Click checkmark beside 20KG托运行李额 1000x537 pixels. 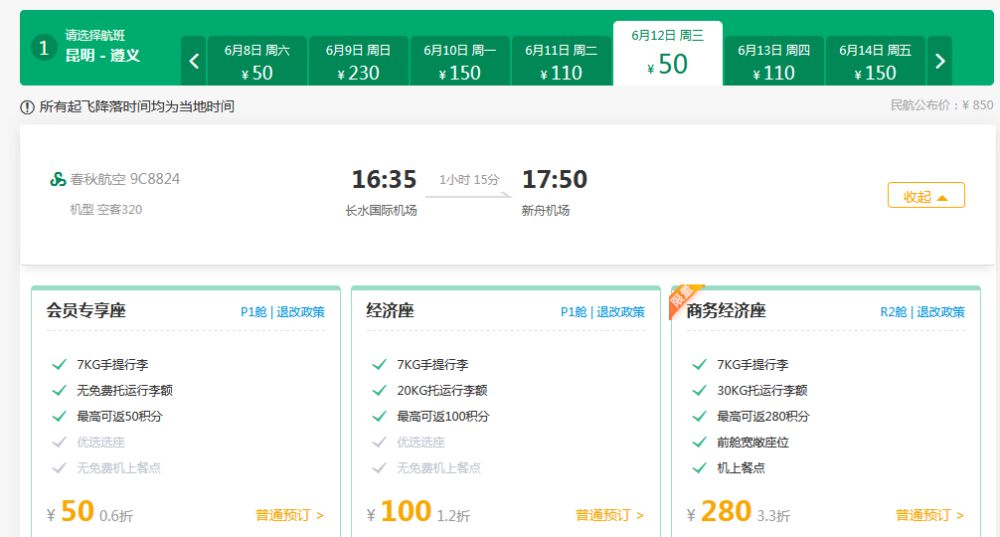[379, 390]
